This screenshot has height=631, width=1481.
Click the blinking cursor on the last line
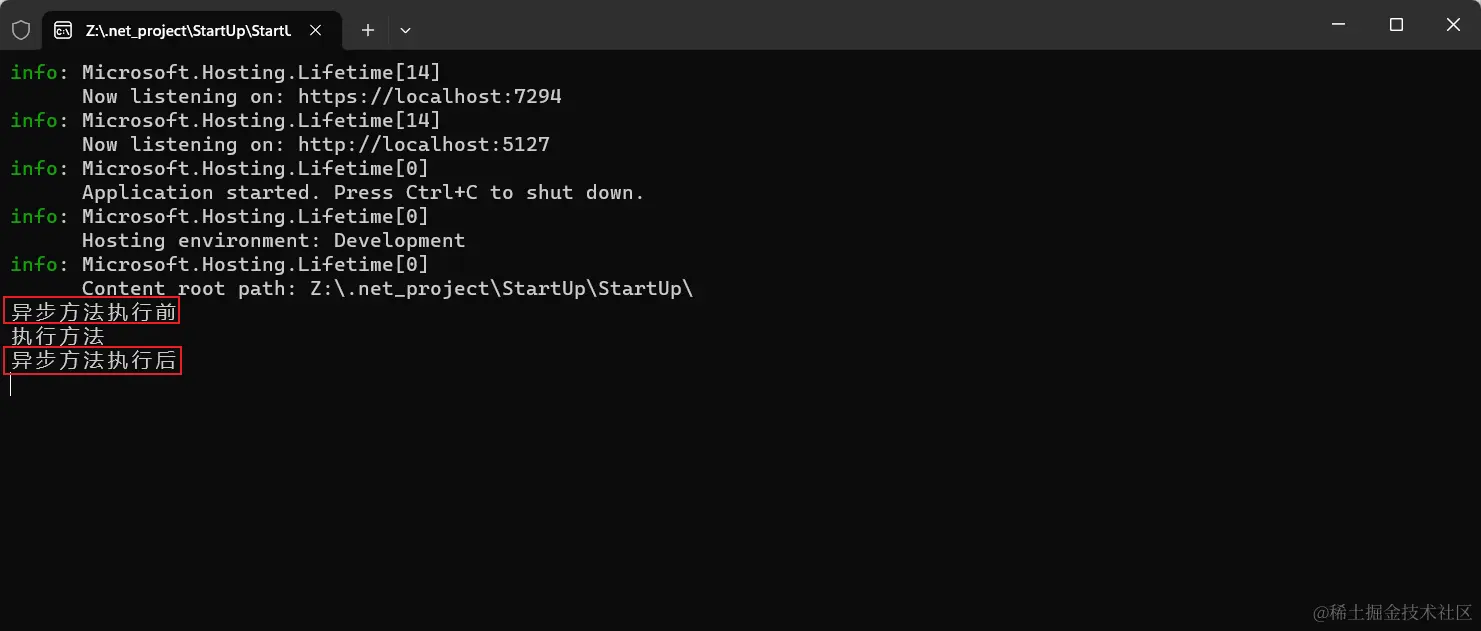pyautogui.click(x=11, y=385)
